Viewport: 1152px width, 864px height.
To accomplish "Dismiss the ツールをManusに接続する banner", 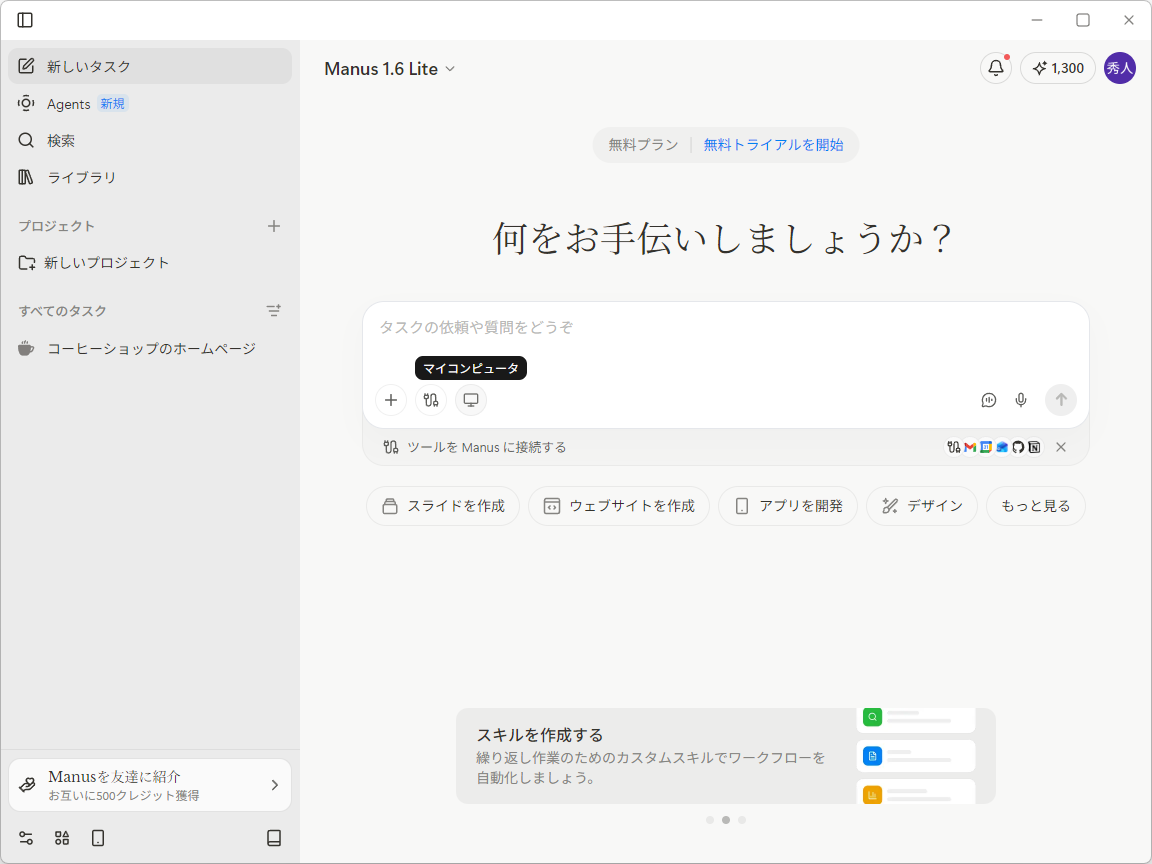I will coord(1061,447).
